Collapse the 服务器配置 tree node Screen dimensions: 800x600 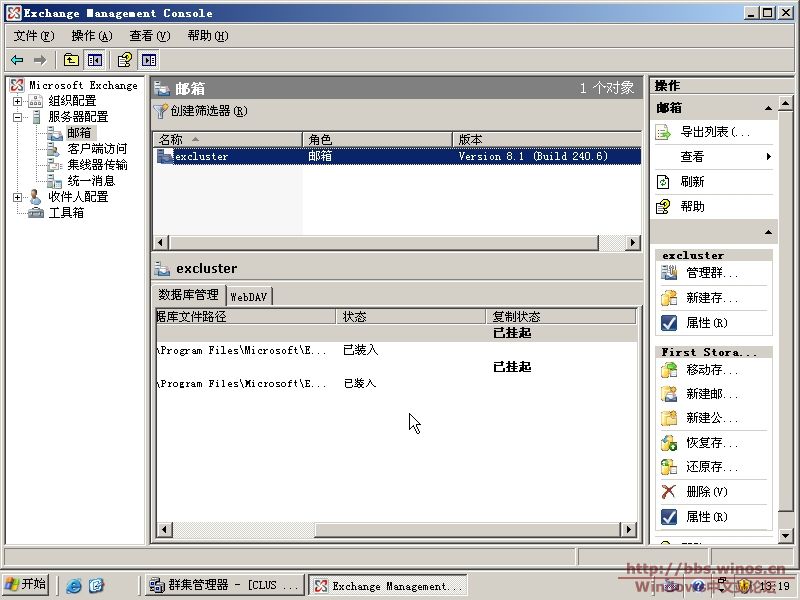pos(18,117)
